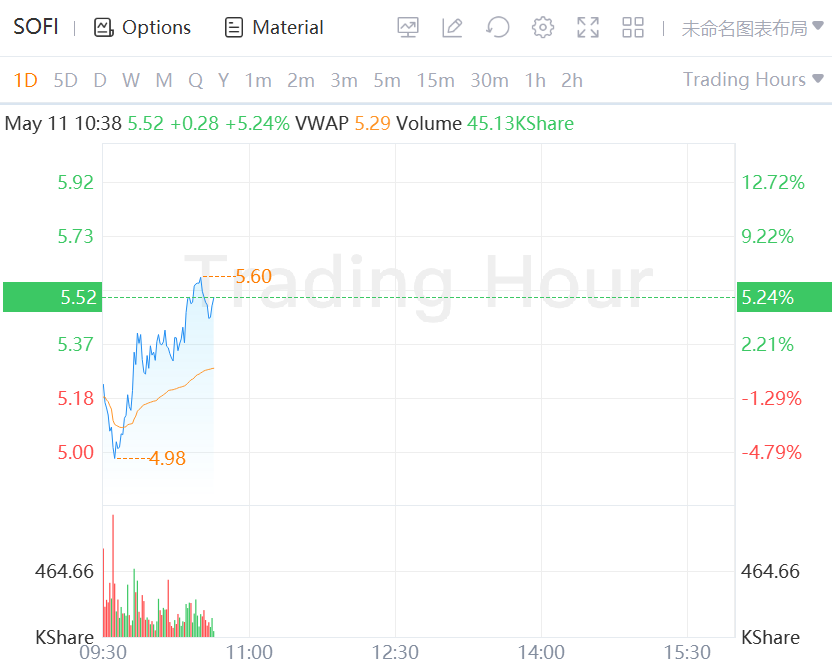Switch to 15m interval
Viewport: 832px width, 665px height.
[435, 80]
